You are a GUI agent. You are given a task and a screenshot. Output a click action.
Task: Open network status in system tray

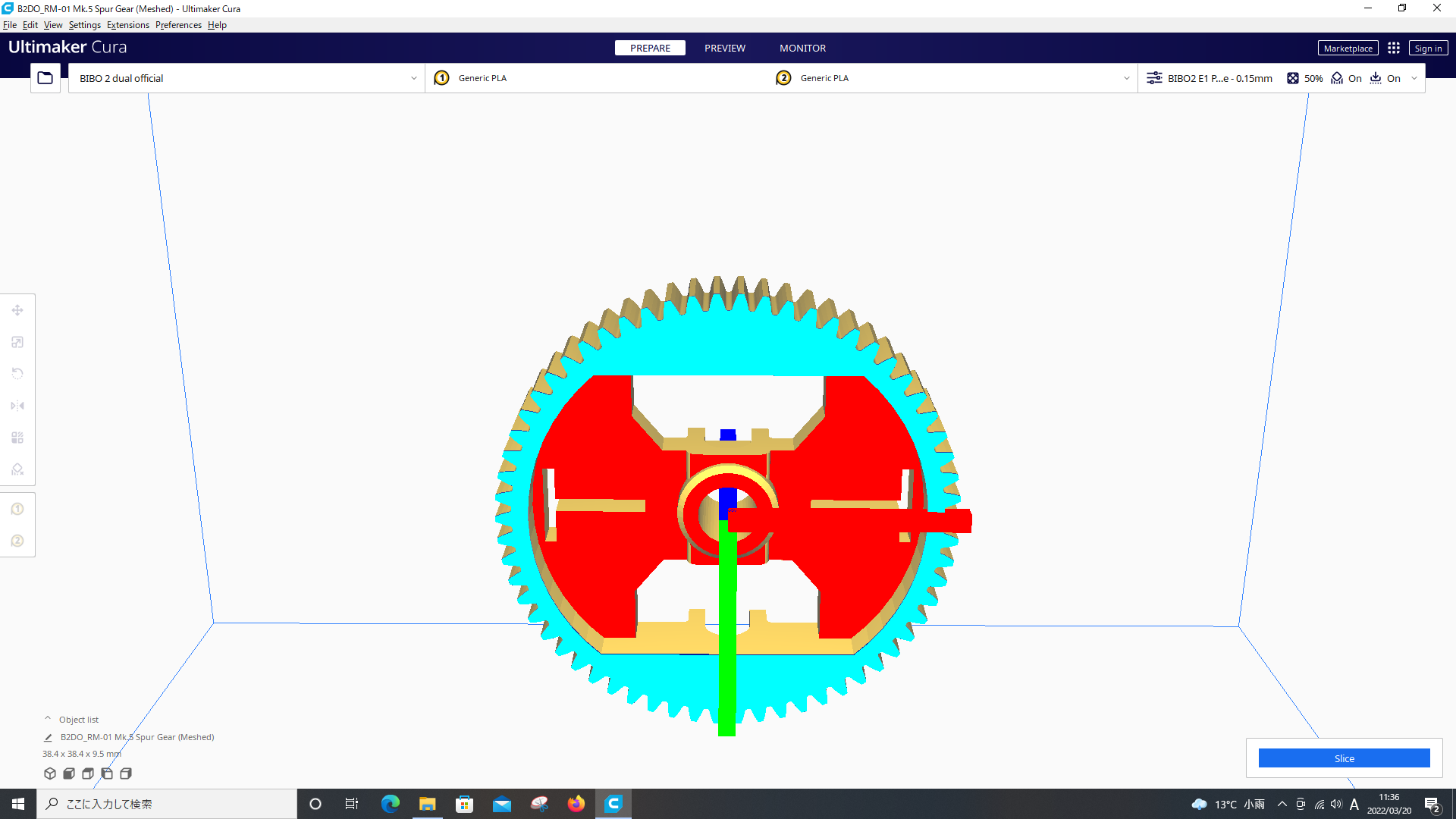[x=1319, y=804]
